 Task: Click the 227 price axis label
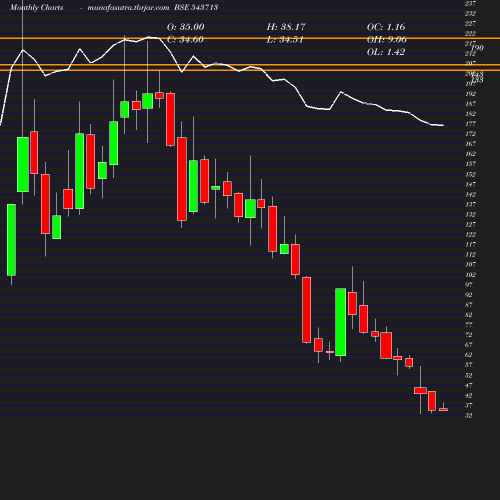tap(470, 24)
